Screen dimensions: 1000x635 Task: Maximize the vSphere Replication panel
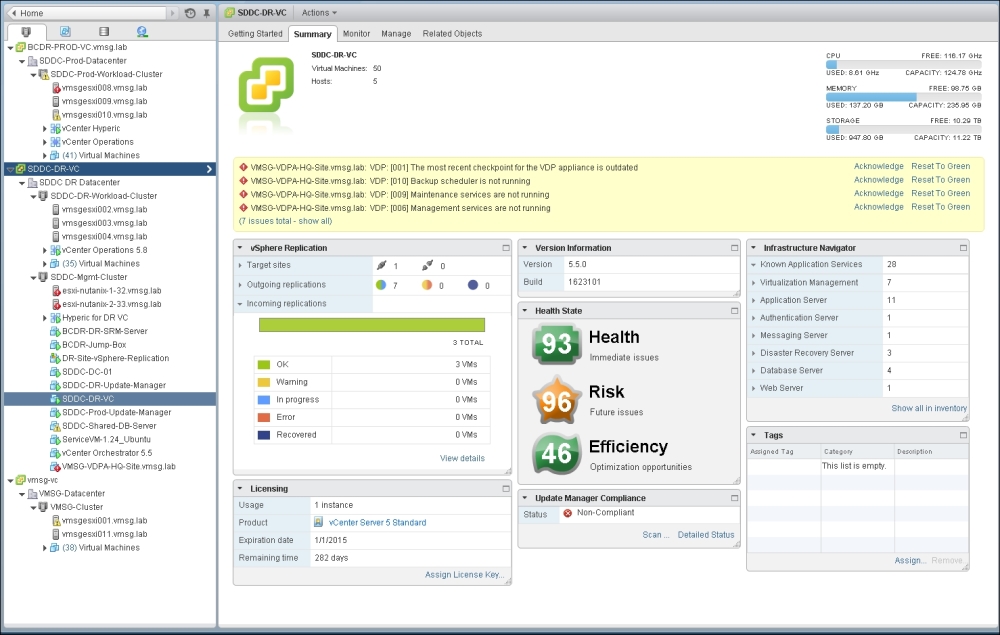click(506, 248)
